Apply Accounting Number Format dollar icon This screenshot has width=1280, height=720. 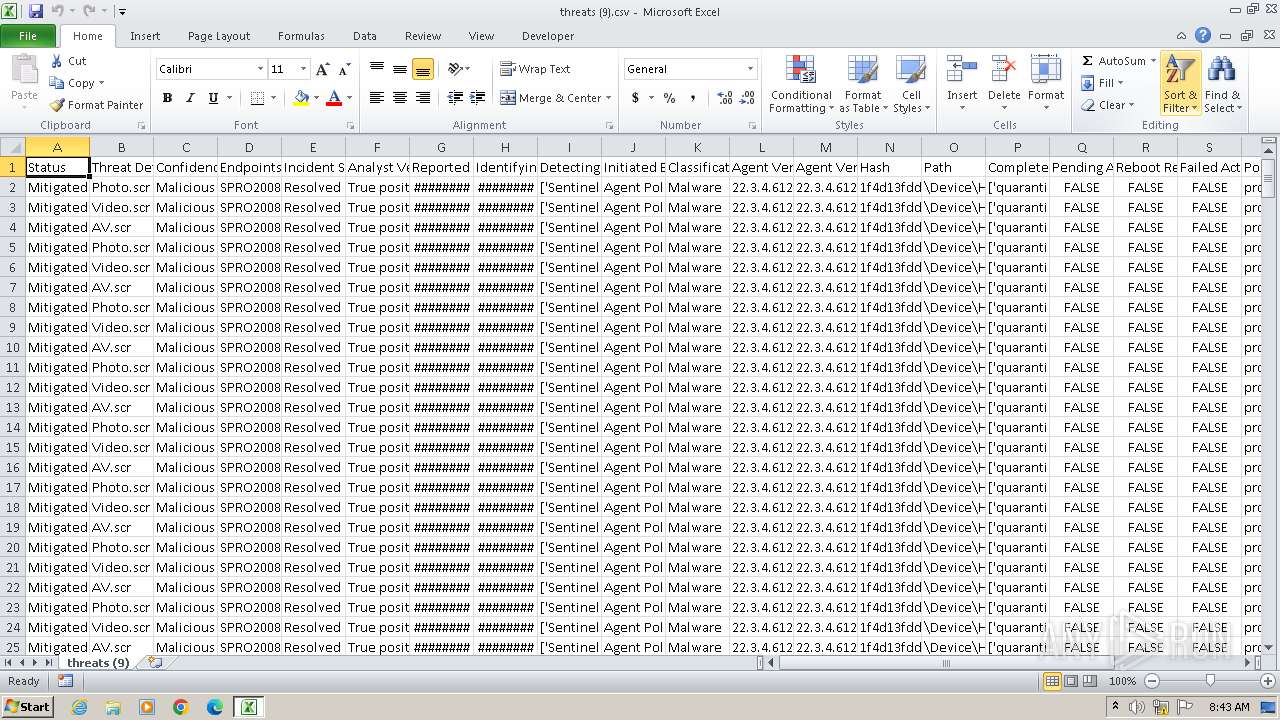635,98
